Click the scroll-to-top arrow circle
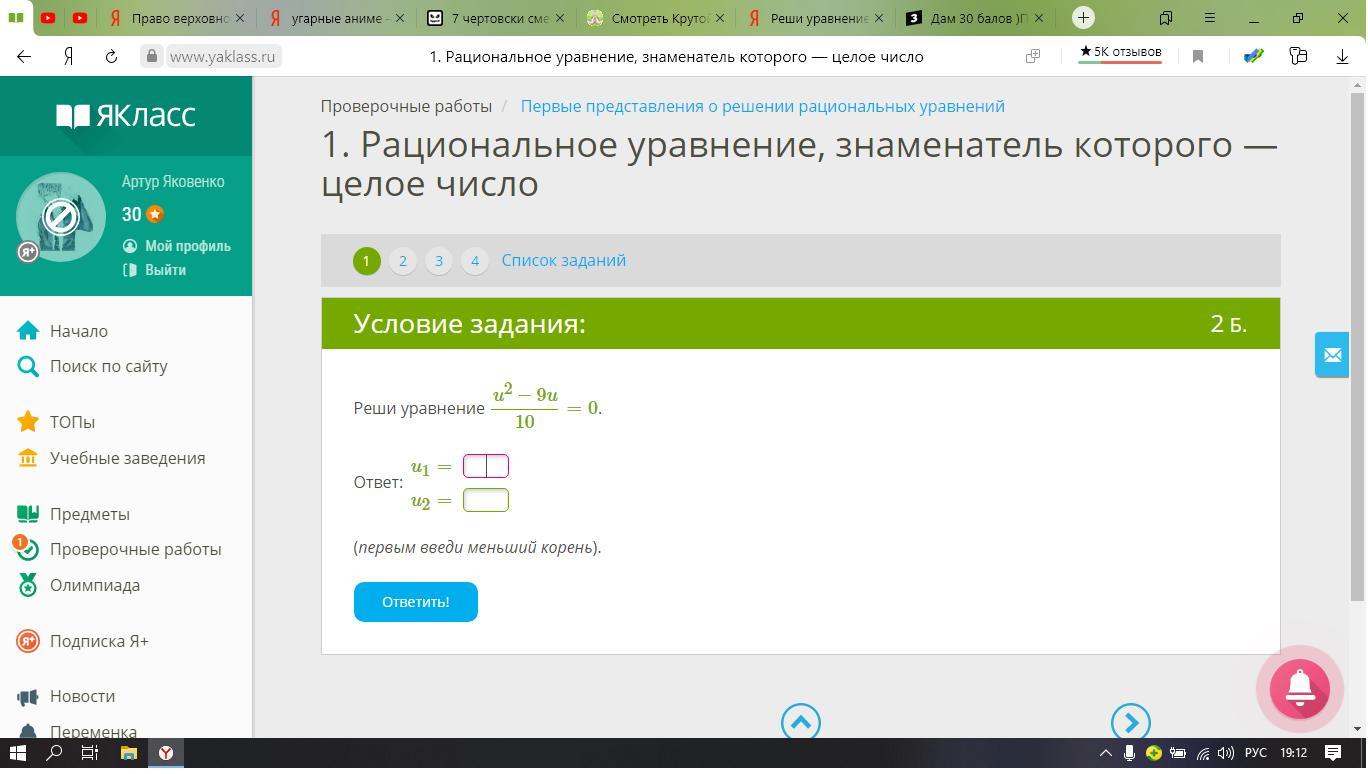Screen dimensions: 1368x774 pos(800,722)
